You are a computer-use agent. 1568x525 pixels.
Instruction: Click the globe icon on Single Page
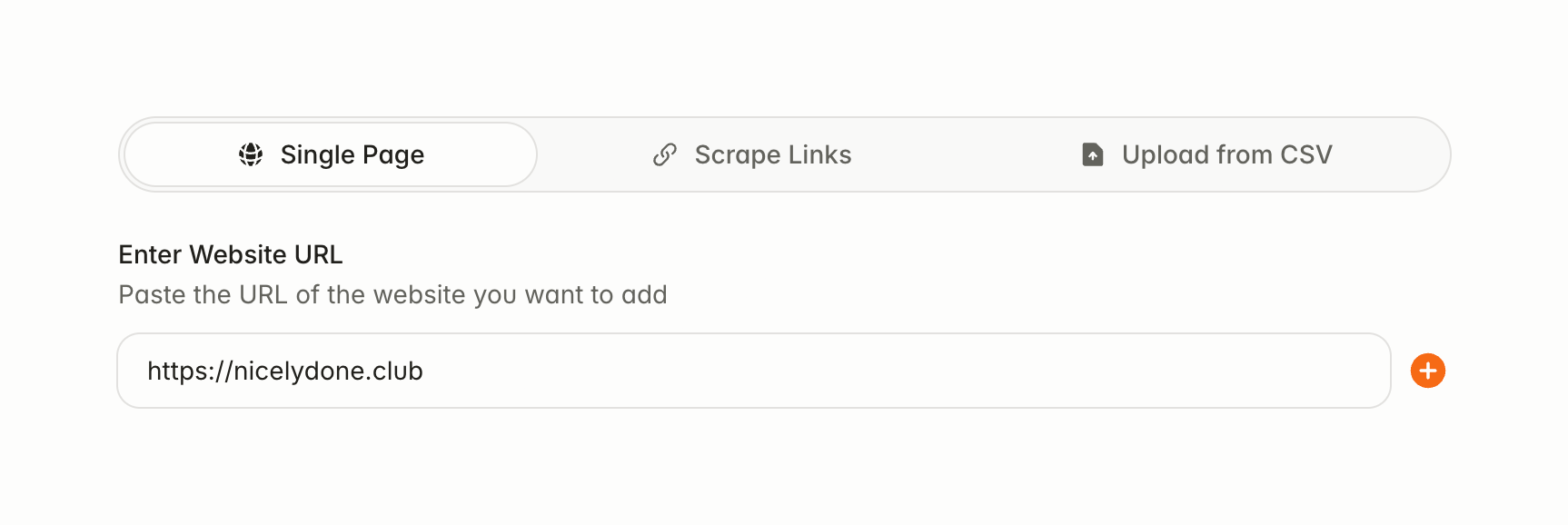[x=251, y=154]
